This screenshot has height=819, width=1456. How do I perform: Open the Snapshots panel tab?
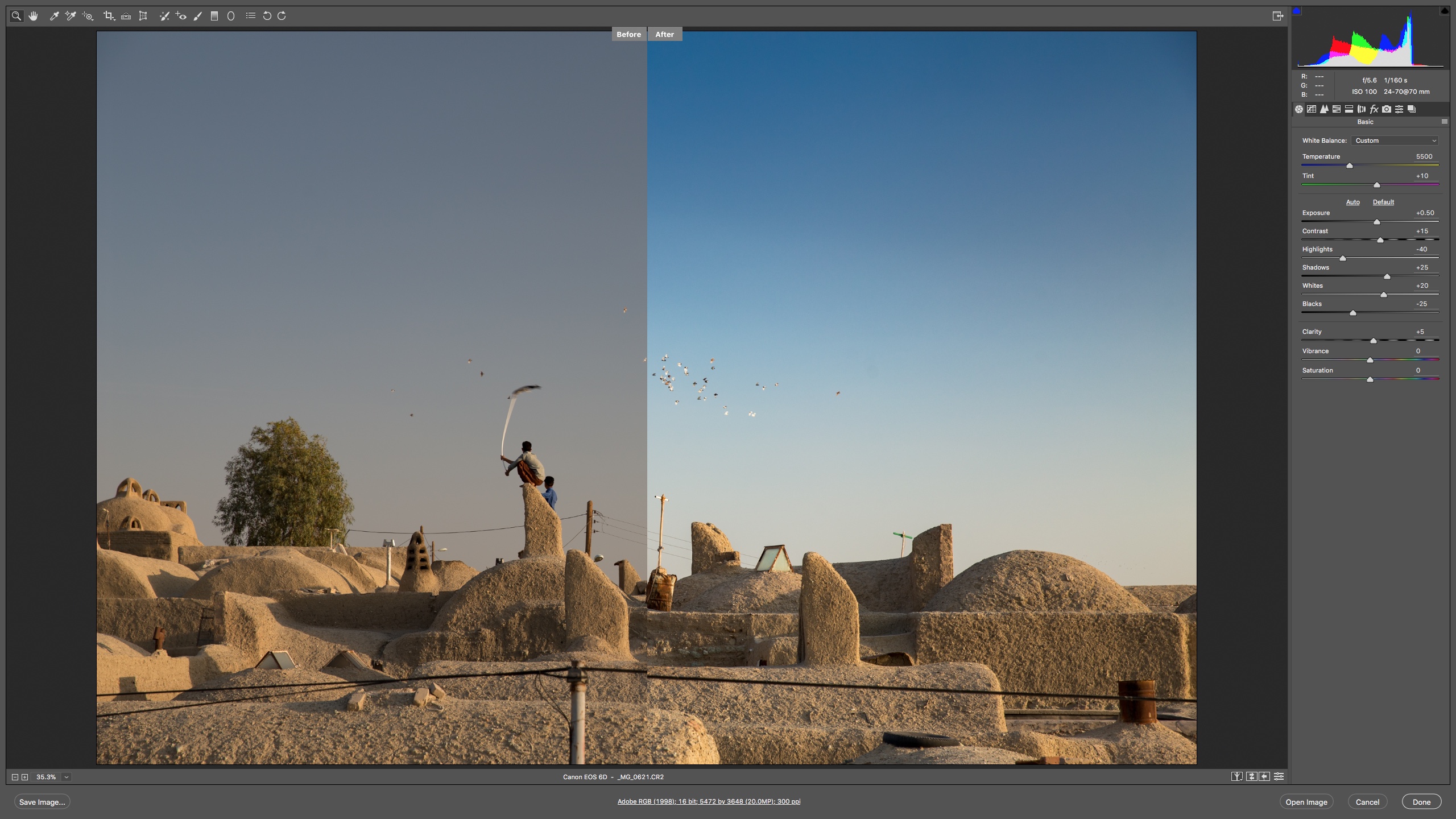pyautogui.click(x=1412, y=109)
